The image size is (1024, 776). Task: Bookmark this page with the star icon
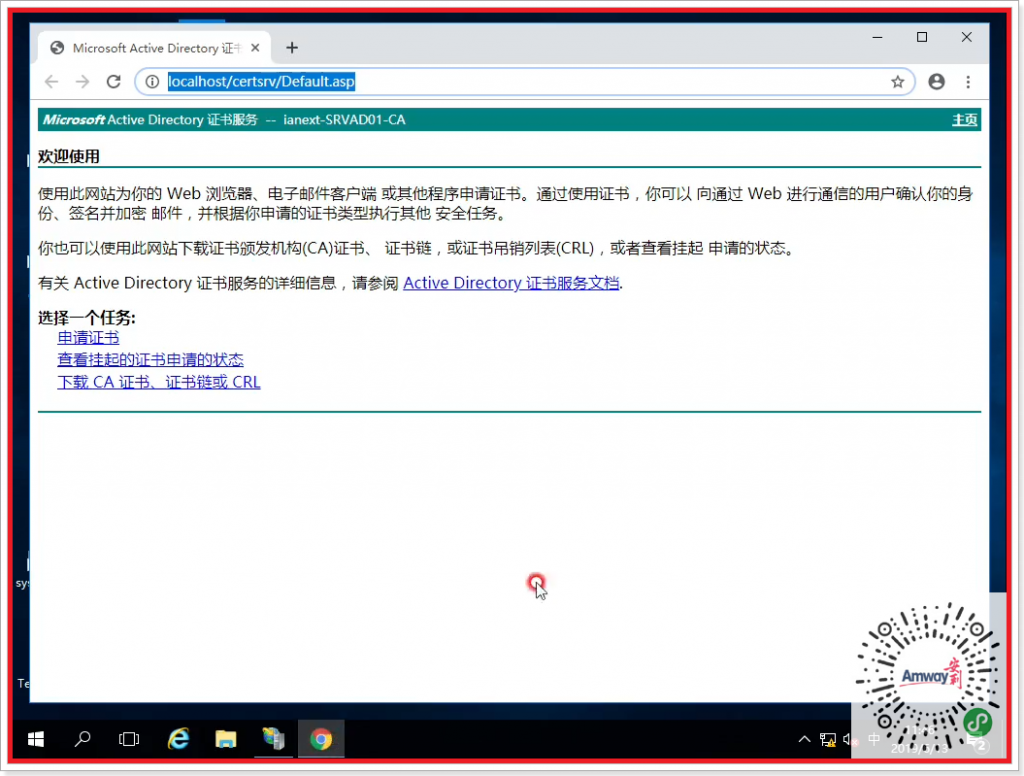point(897,82)
